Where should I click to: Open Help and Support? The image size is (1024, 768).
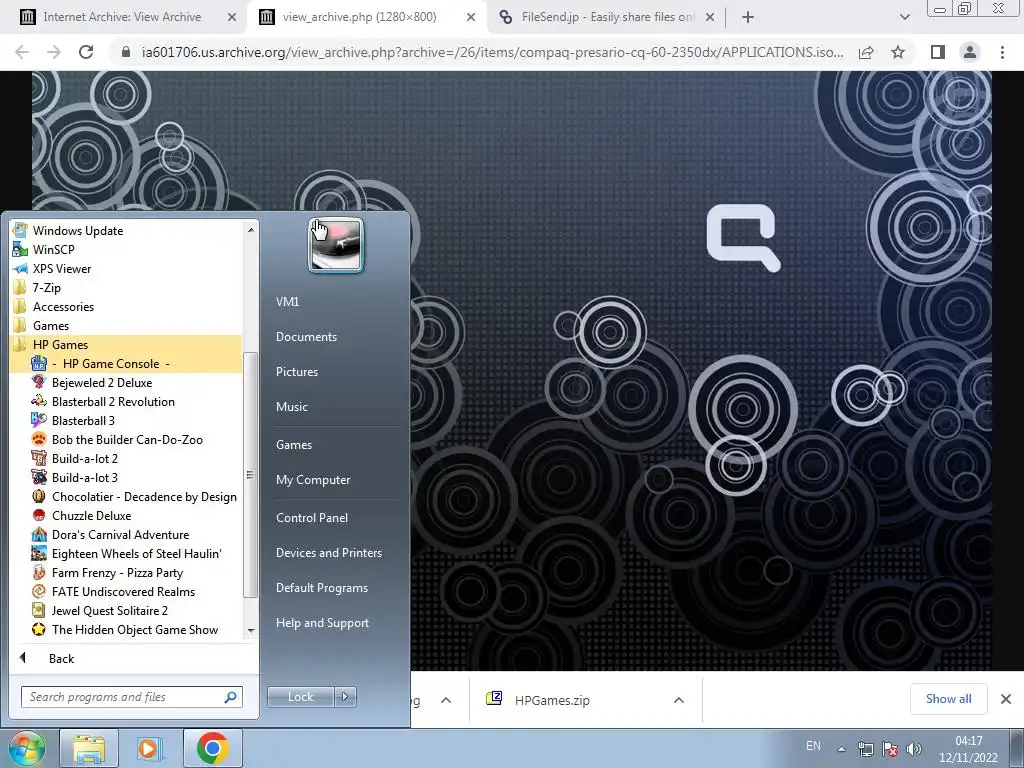point(322,623)
